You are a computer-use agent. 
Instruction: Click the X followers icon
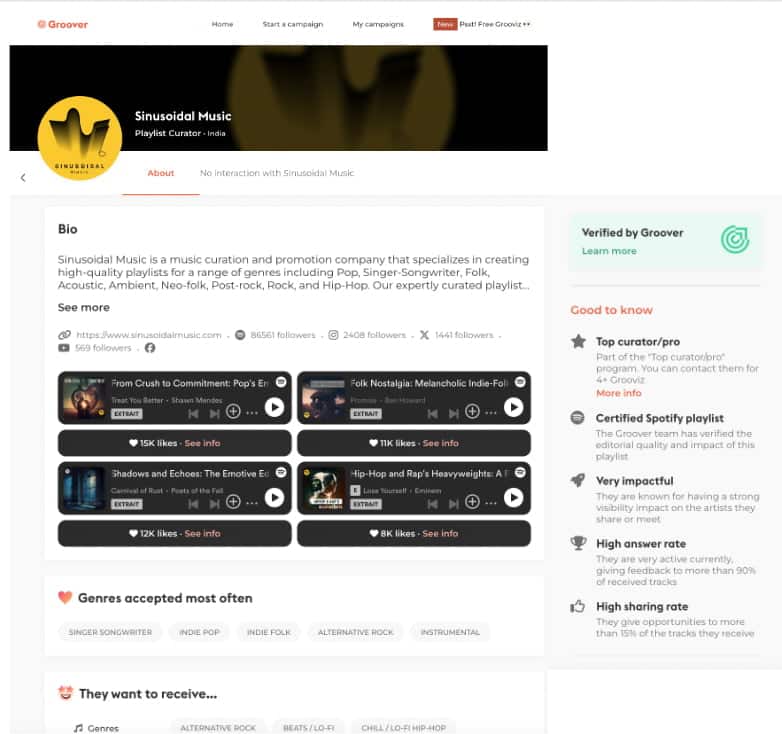click(x=424, y=335)
